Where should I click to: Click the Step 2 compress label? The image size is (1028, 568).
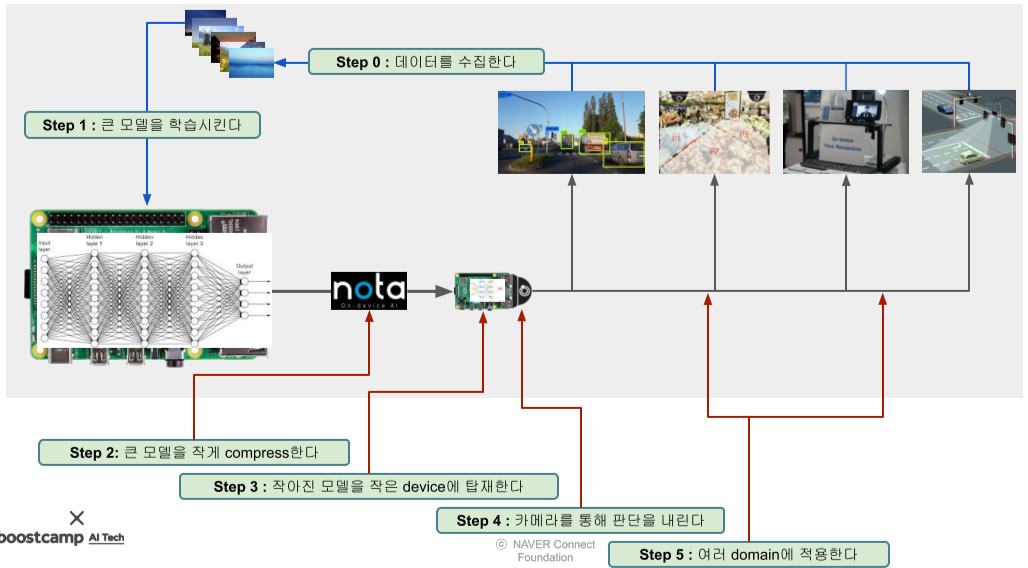click(194, 453)
